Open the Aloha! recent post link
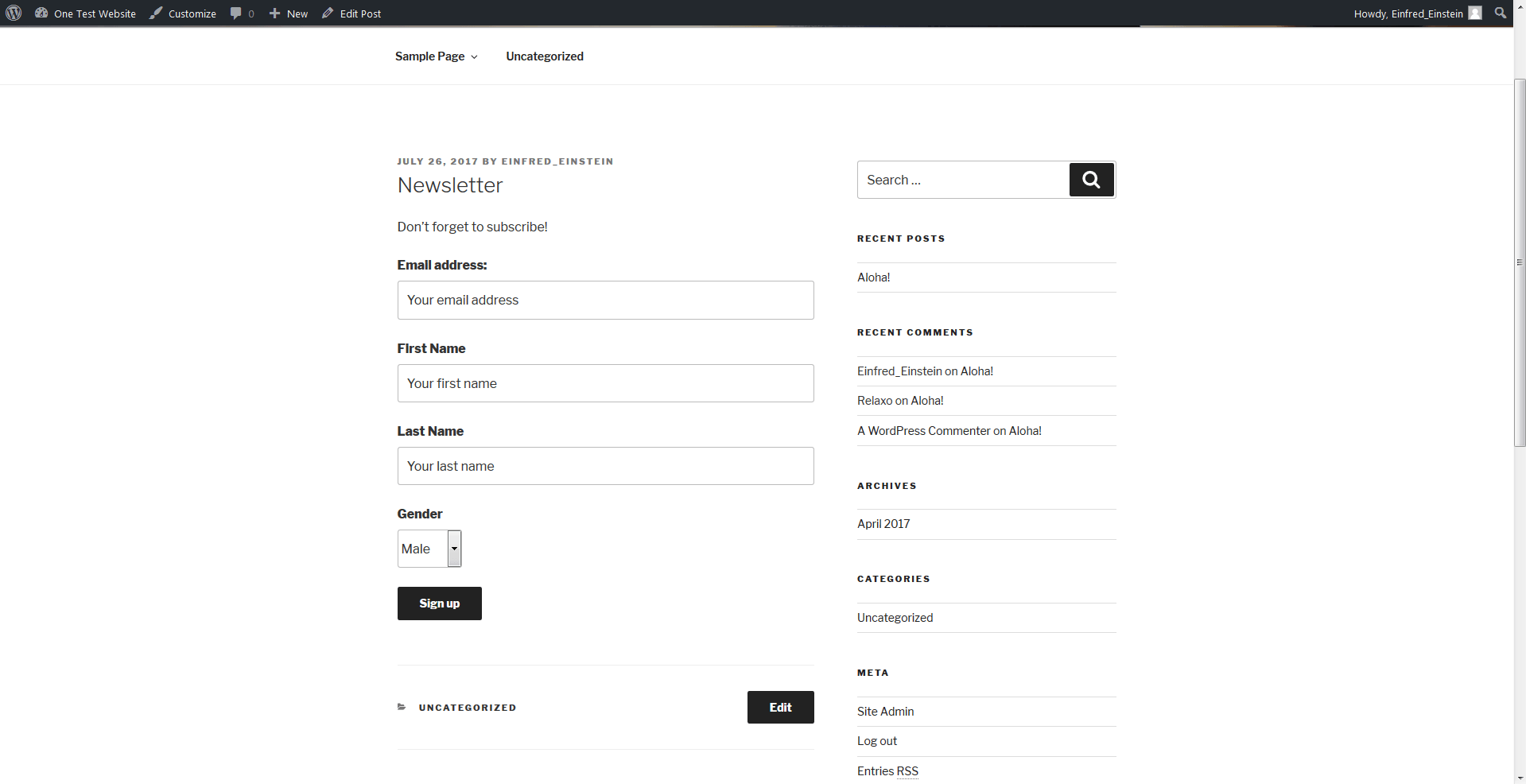The height and width of the screenshot is (784, 1526). coord(873,278)
